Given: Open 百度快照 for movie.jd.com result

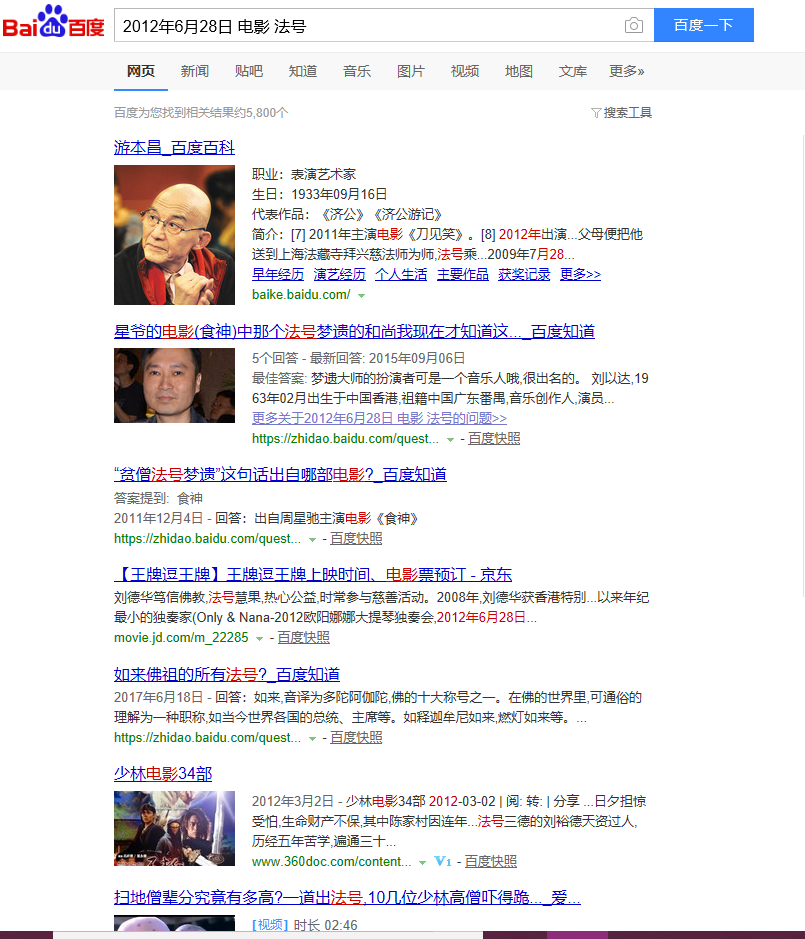Looking at the screenshot, I should [304, 637].
